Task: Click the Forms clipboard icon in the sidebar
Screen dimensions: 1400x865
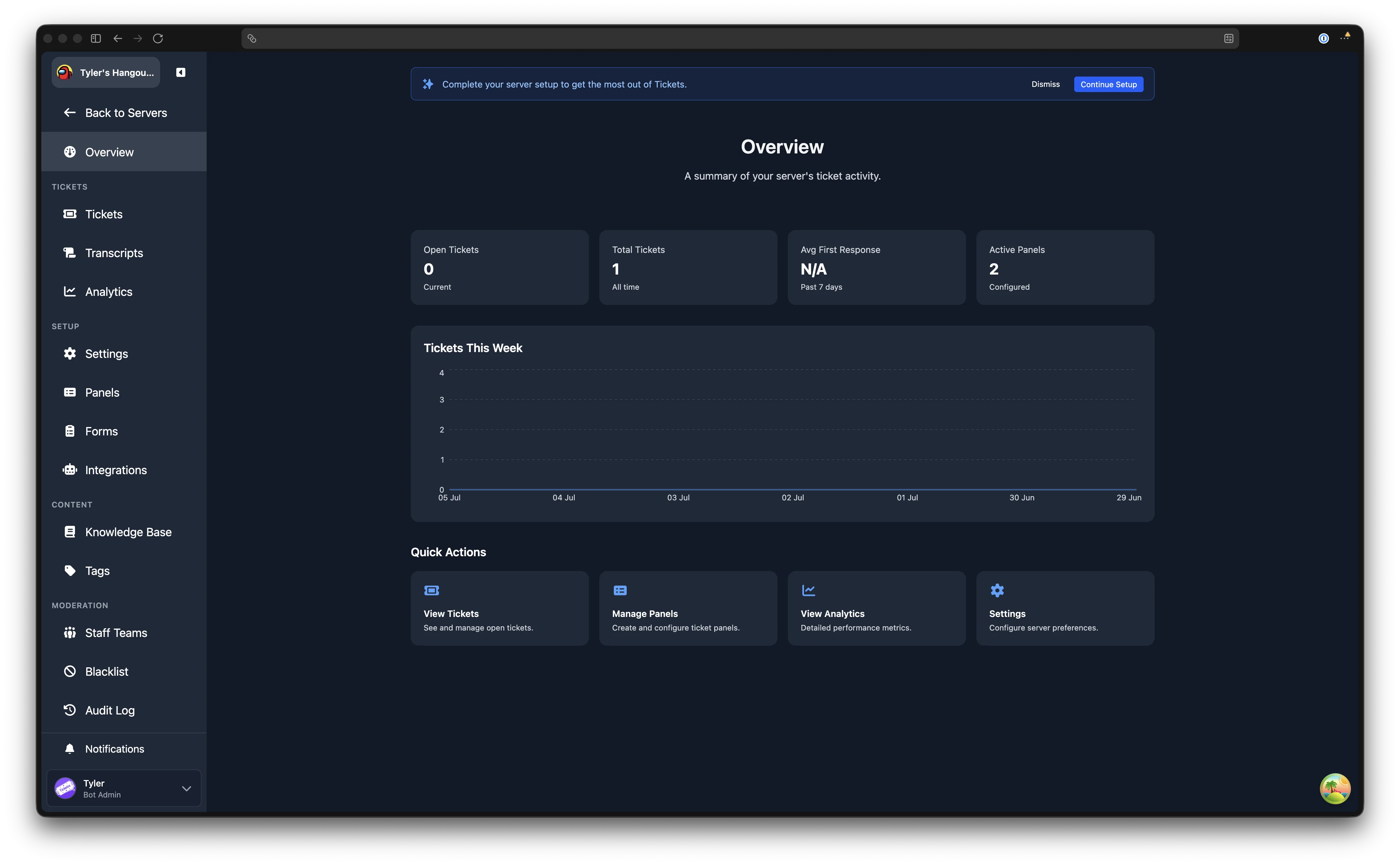Action: click(x=70, y=431)
